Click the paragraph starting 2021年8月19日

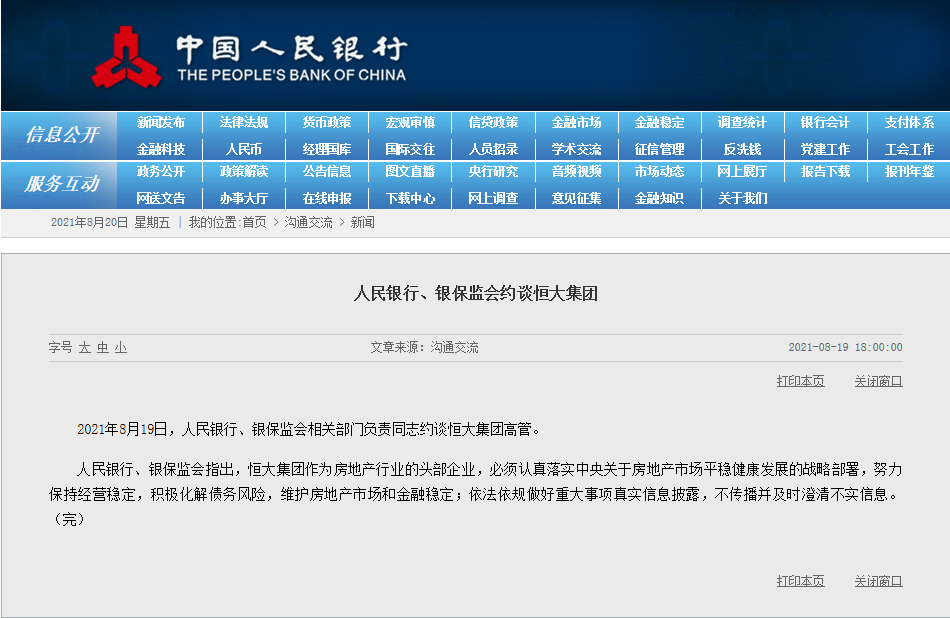[309, 430]
